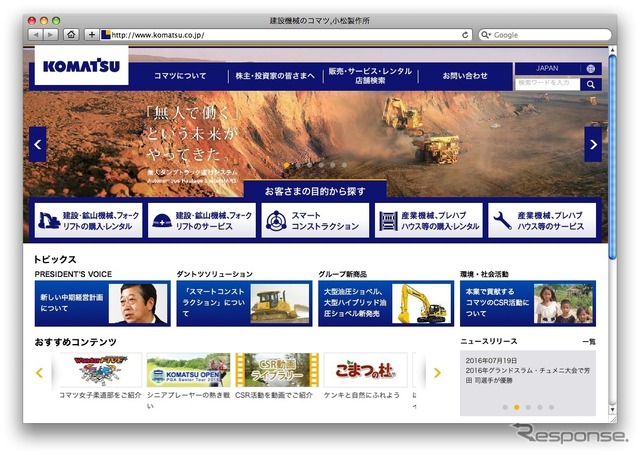Screen dimensions: 640x455
Task: Open the お問い合わせ menu item
Action: coord(465,76)
